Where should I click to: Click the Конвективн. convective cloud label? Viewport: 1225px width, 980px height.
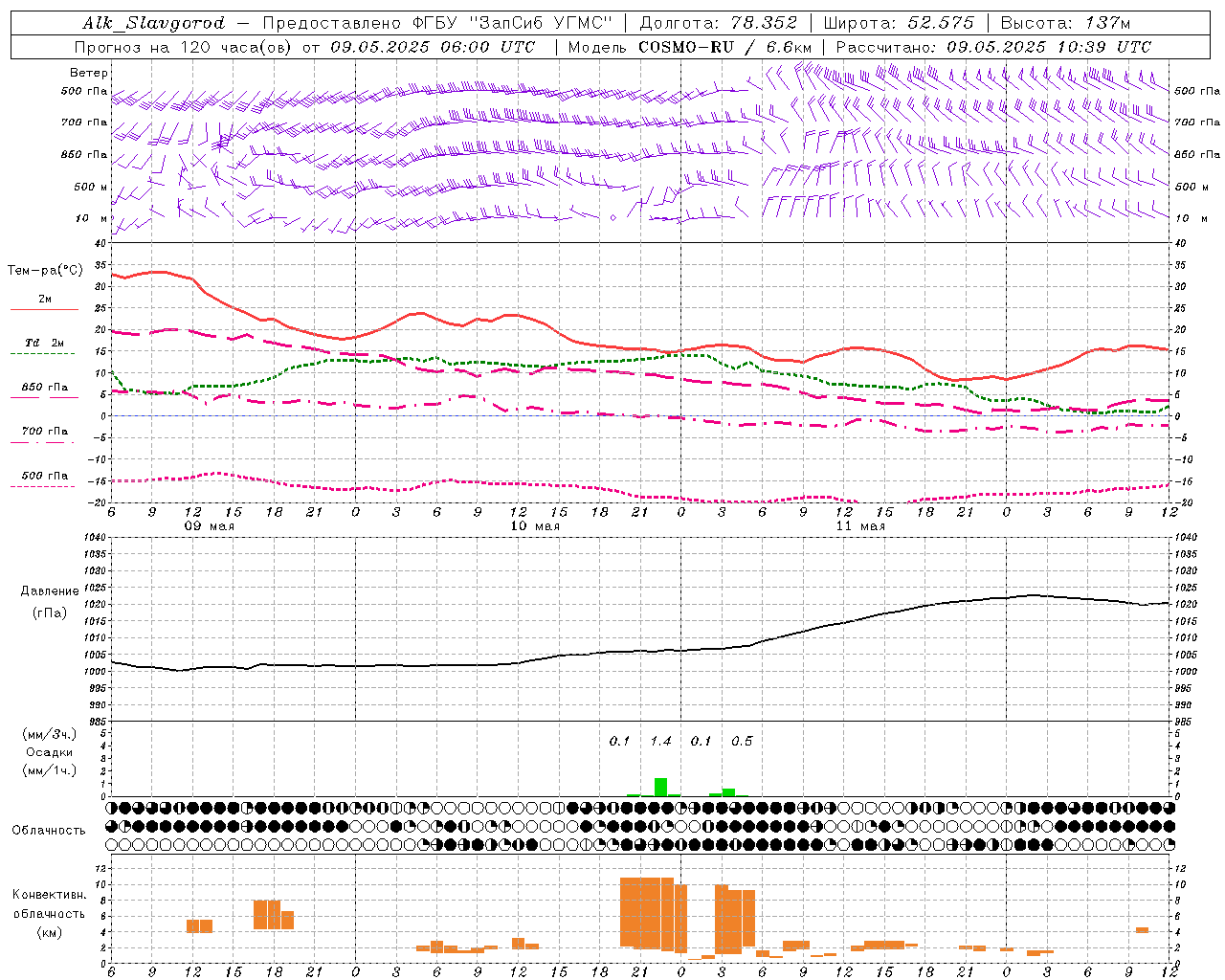tap(50, 894)
